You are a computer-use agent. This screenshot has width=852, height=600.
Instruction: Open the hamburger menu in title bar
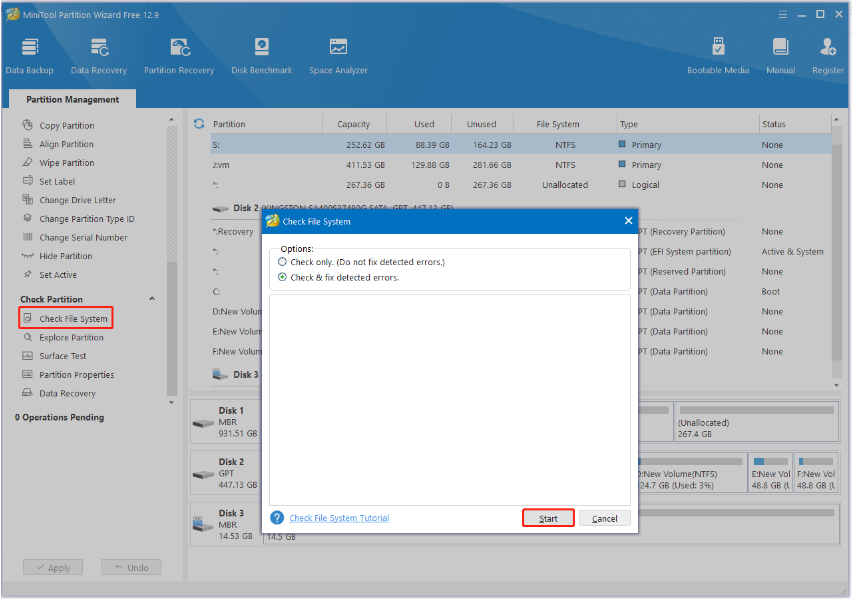click(x=782, y=15)
